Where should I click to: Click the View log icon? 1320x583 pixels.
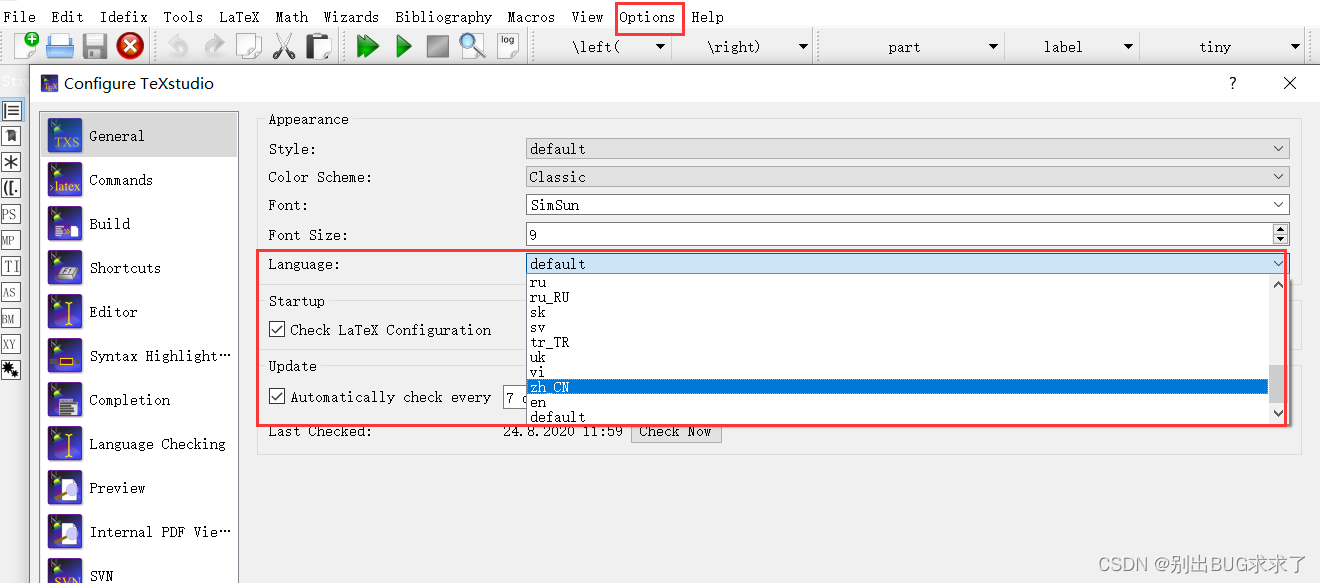[x=508, y=45]
